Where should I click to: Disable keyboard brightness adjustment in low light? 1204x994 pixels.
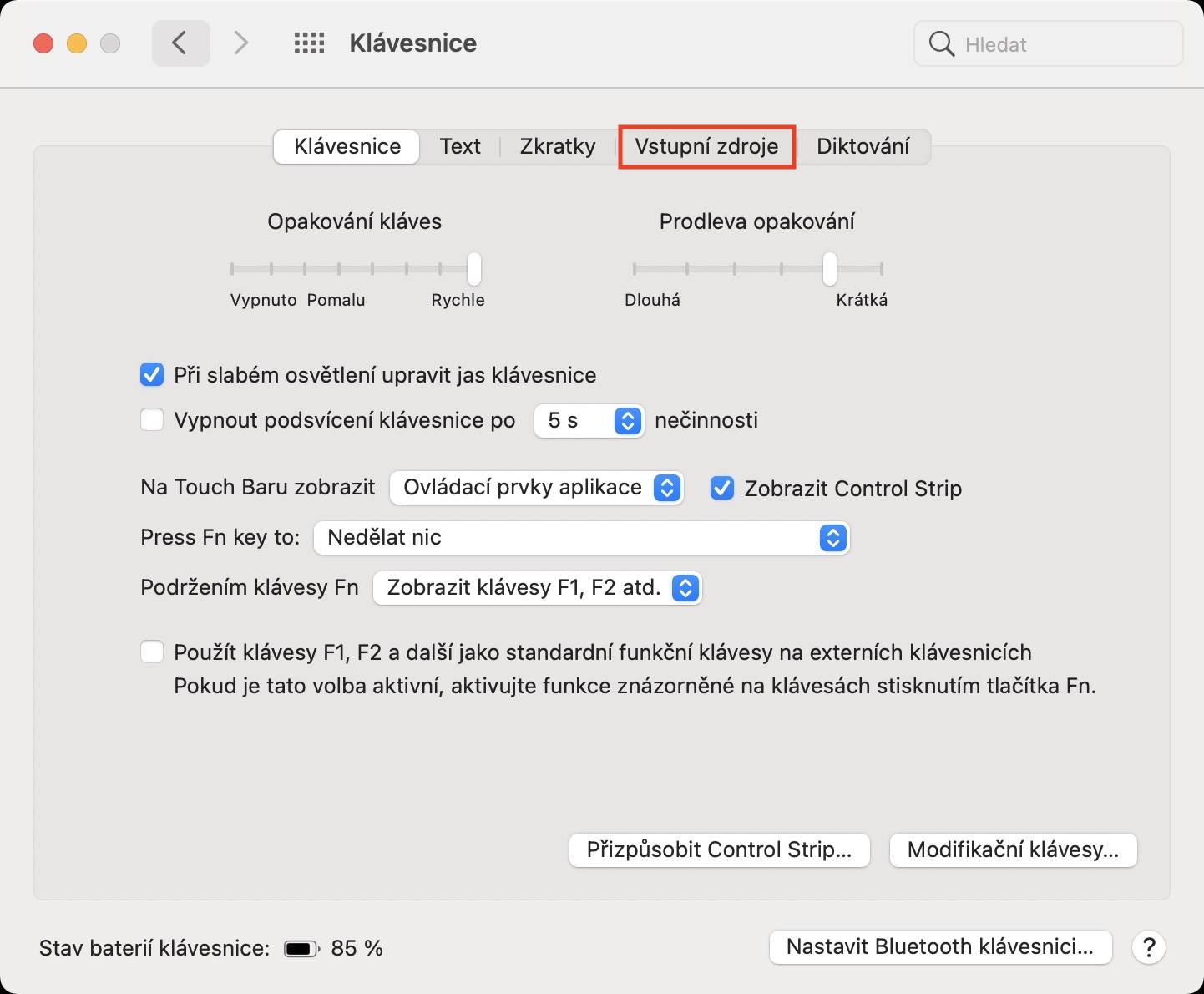152,375
